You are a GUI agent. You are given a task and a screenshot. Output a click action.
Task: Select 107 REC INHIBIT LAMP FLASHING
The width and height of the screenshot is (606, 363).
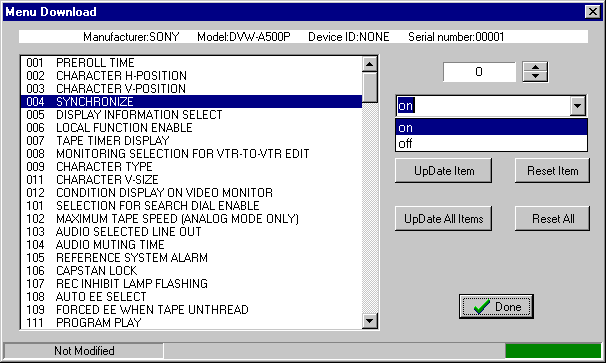click(191, 283)
